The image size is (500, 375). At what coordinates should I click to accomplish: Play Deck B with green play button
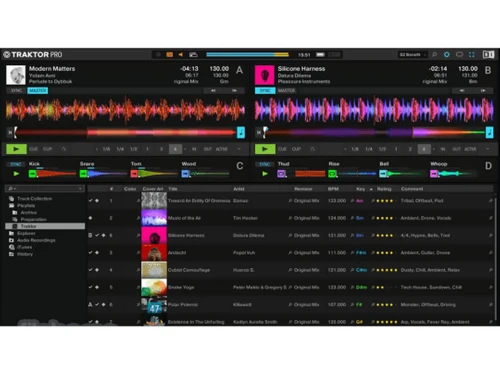265,149
